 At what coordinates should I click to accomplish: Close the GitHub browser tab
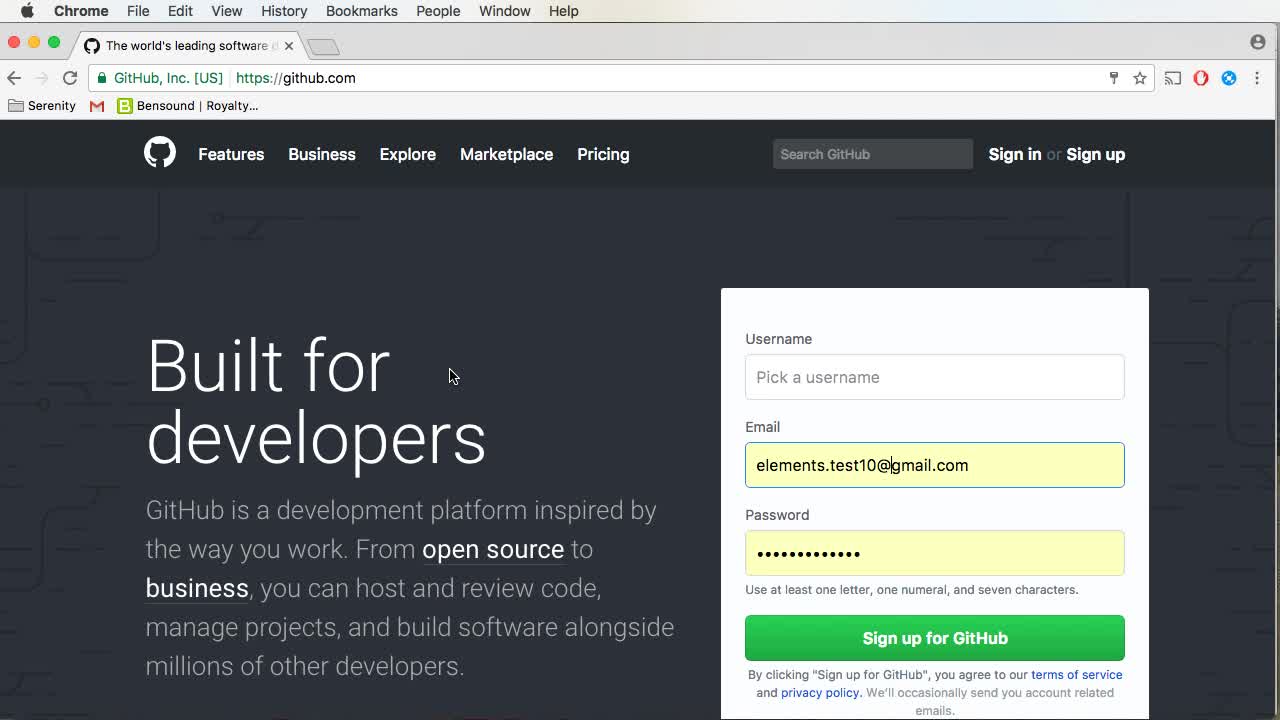289,46
